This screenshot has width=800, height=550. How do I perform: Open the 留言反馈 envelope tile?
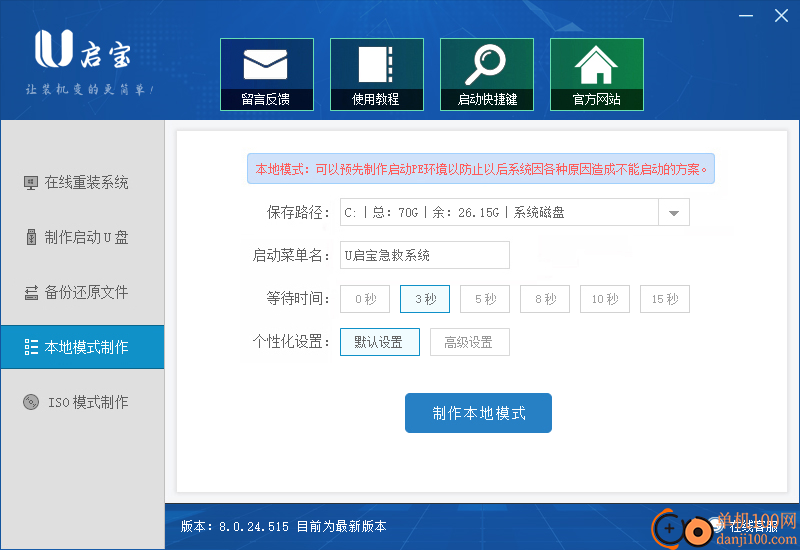coord(267,74)
